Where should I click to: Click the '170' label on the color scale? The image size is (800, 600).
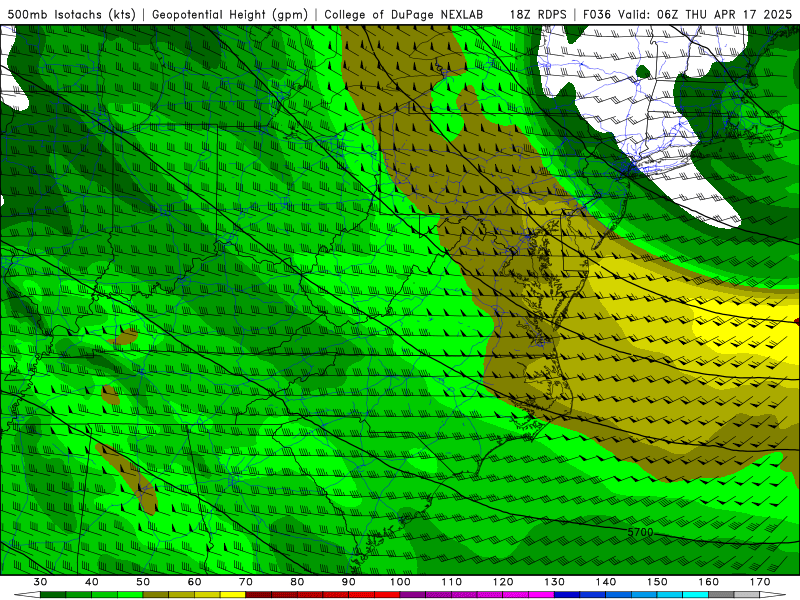pos(760,582)
